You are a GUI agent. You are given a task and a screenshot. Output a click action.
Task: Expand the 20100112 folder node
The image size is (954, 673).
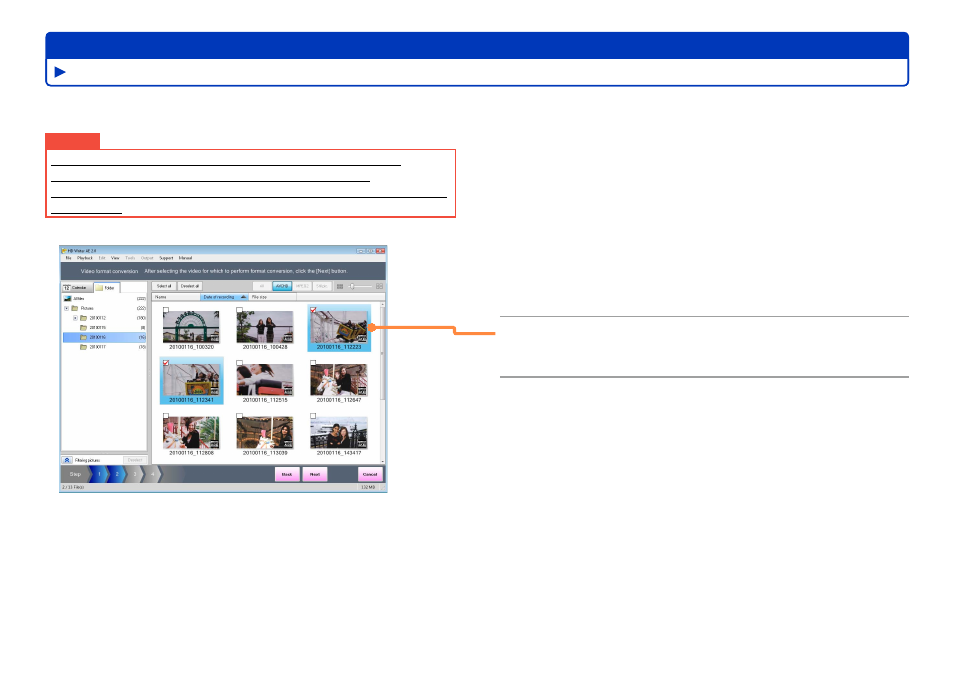coord(75,318)
